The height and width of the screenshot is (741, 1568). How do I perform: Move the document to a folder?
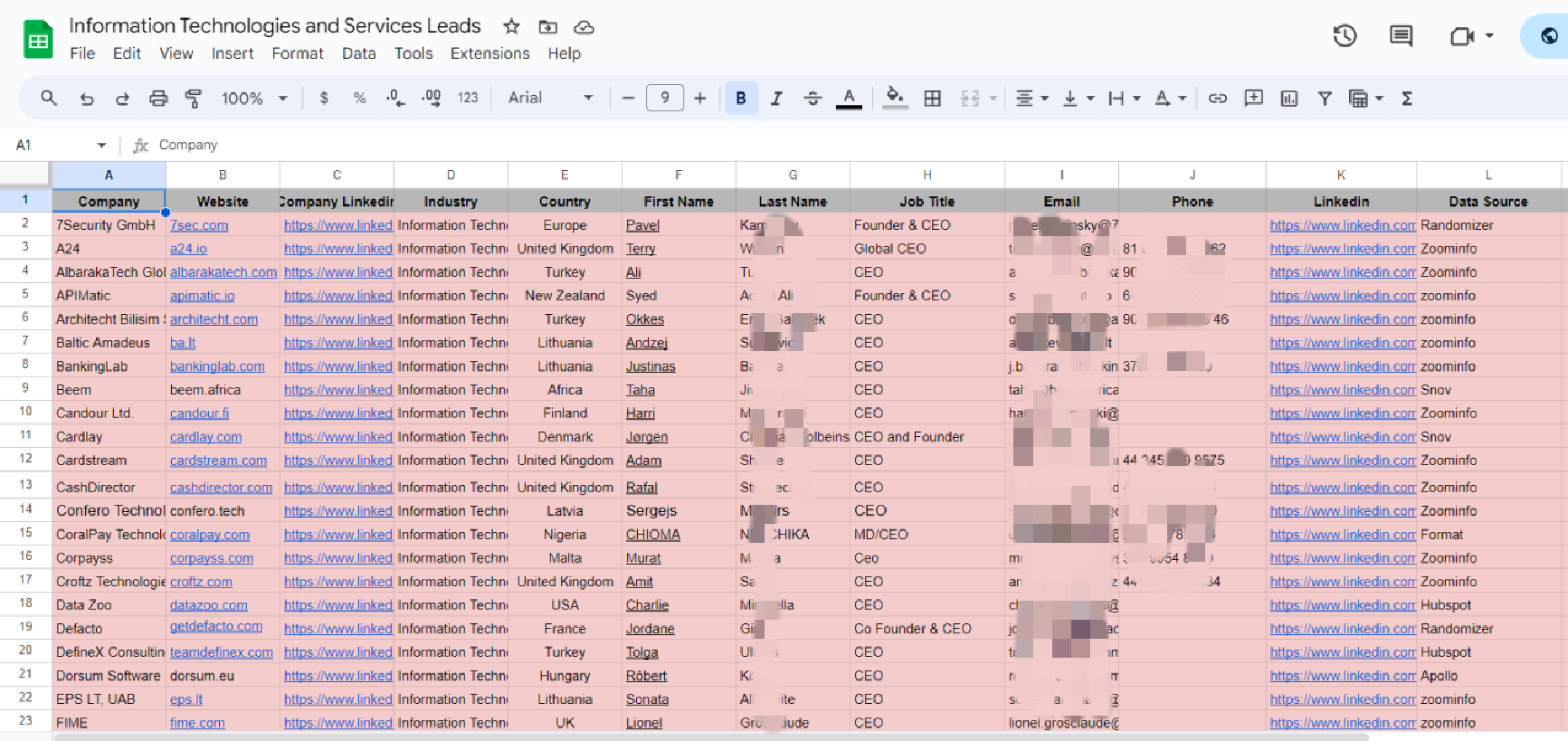click(547, 26)
